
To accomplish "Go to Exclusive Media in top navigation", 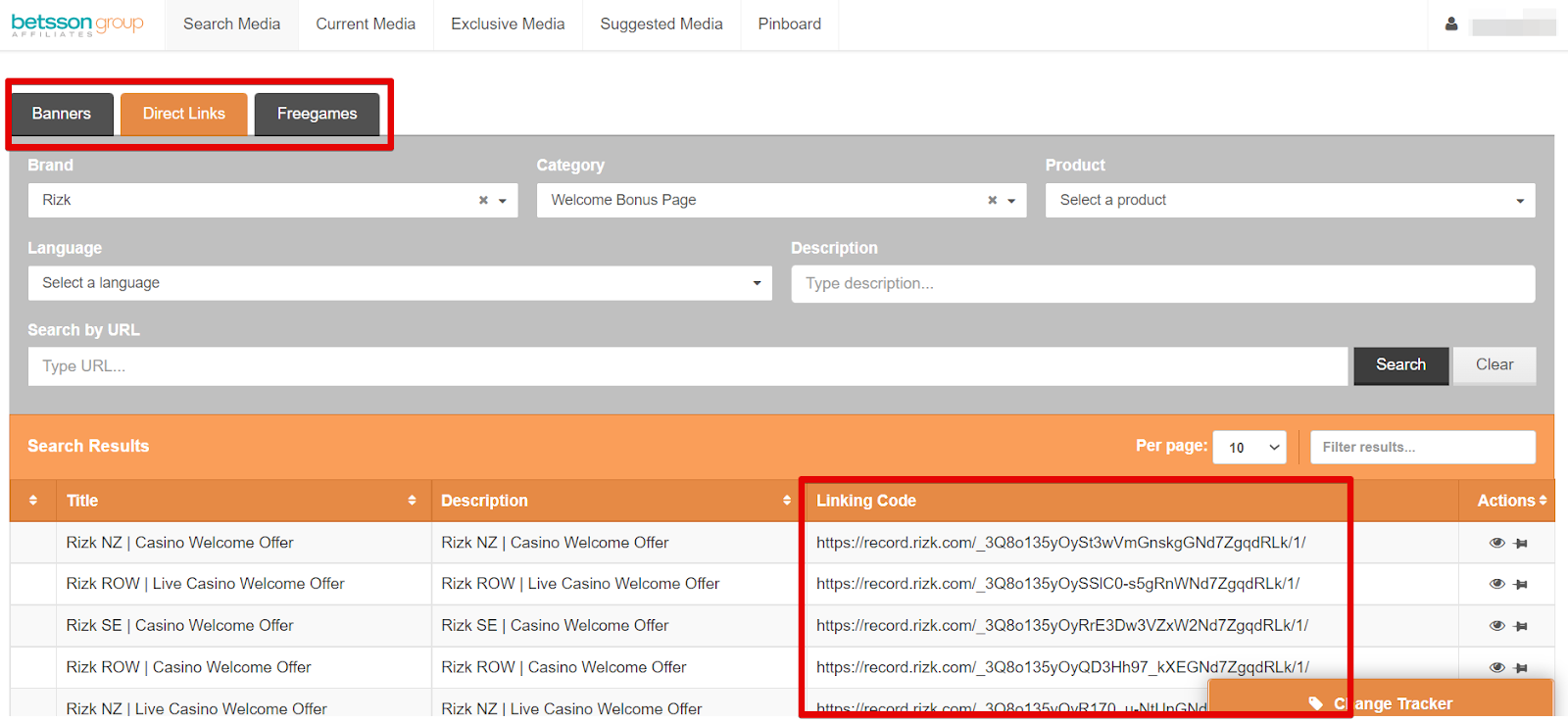I will pos(508,24).
